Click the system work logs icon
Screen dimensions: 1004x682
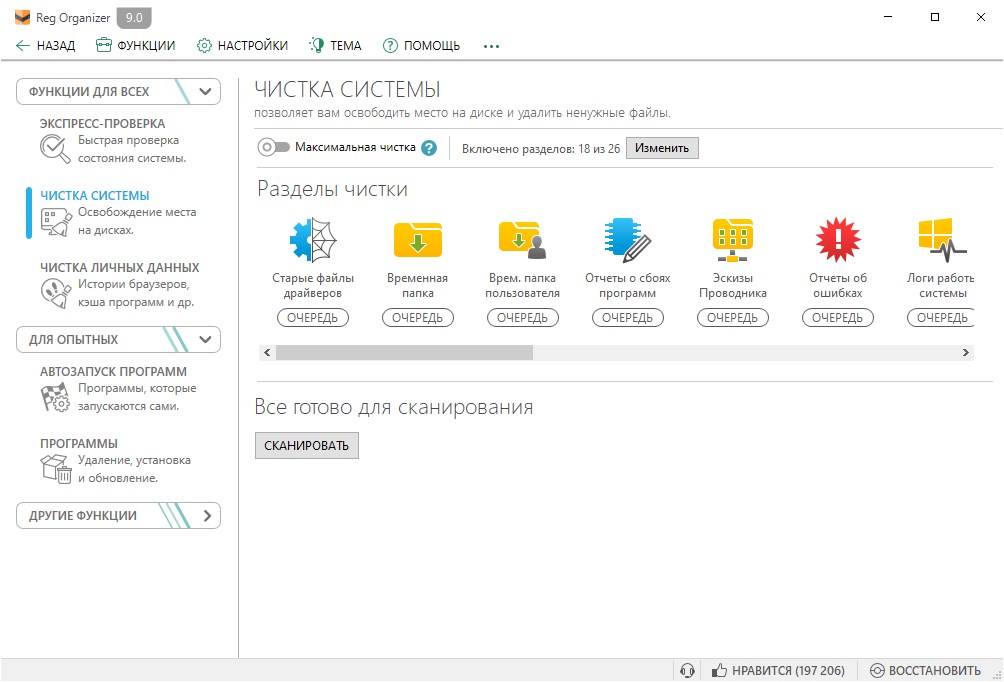click(941, 240)
